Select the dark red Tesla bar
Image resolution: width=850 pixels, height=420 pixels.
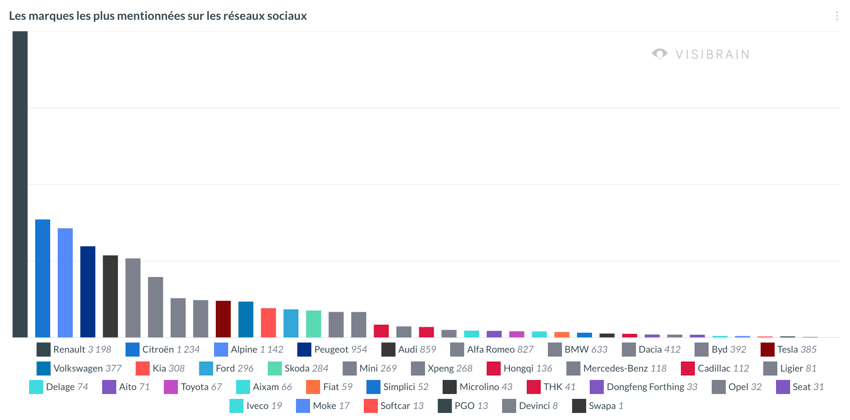point(223,319)
